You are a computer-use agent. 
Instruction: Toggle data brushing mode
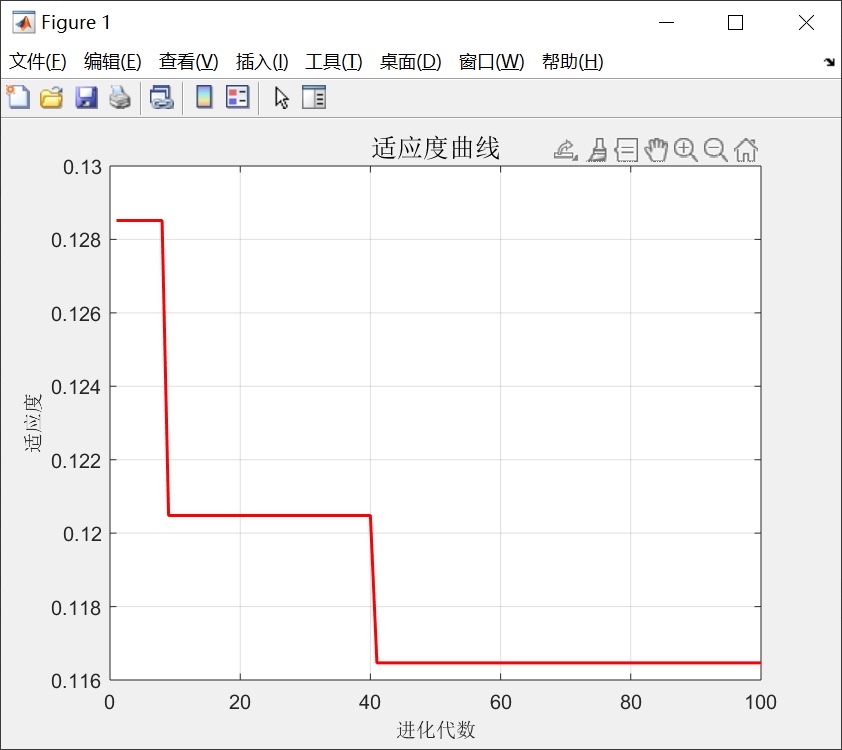(596, 150)
